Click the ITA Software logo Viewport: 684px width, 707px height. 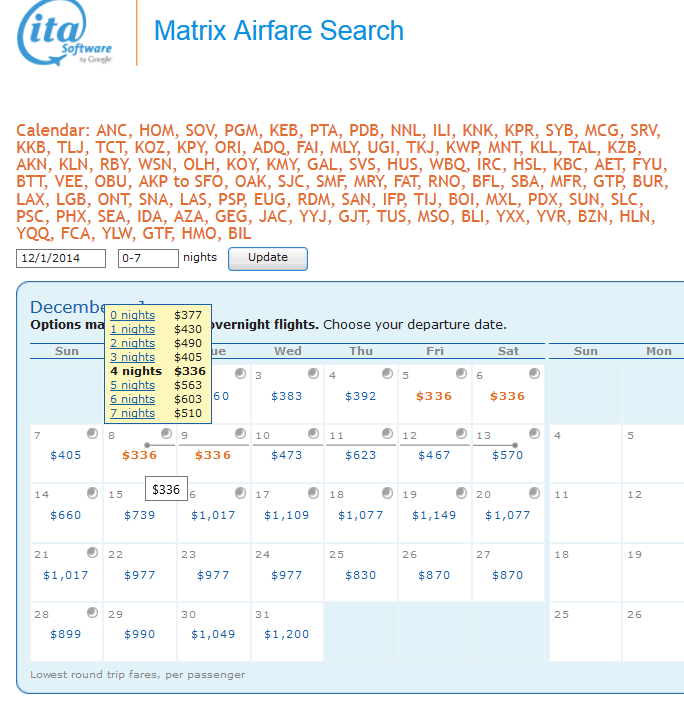[65, 34]
